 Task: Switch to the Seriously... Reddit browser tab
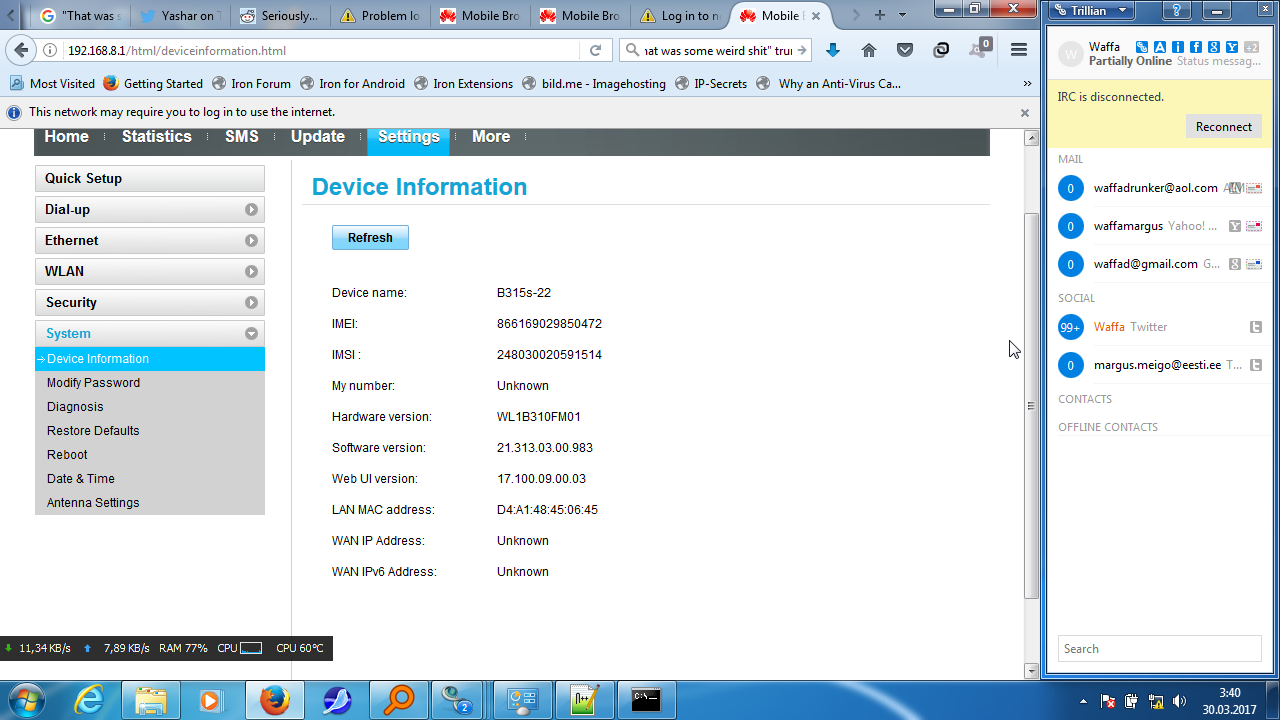click(x=280, y=16)
